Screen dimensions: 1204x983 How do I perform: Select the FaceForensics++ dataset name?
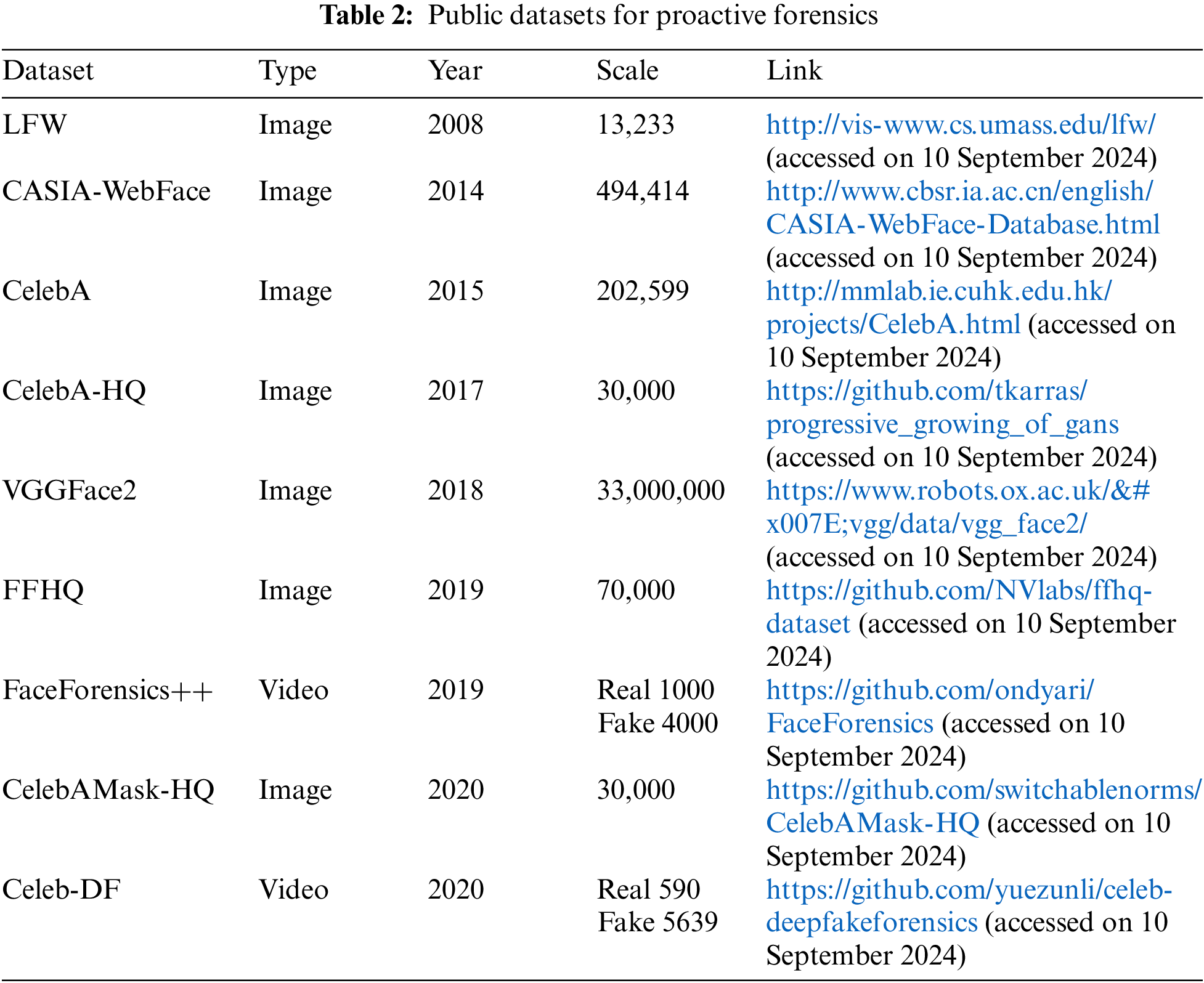click(x=108, y=690)
